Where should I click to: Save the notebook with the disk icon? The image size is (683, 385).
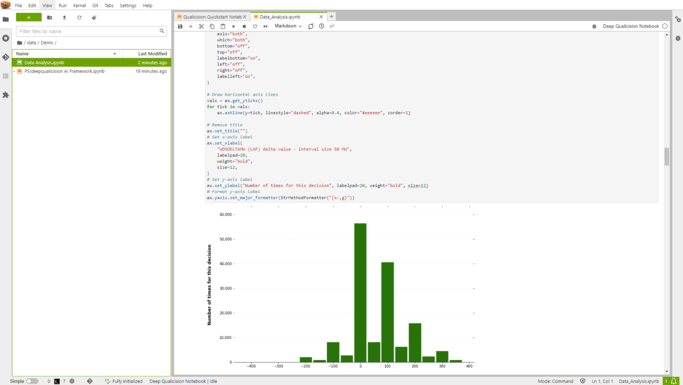(180, 27)
